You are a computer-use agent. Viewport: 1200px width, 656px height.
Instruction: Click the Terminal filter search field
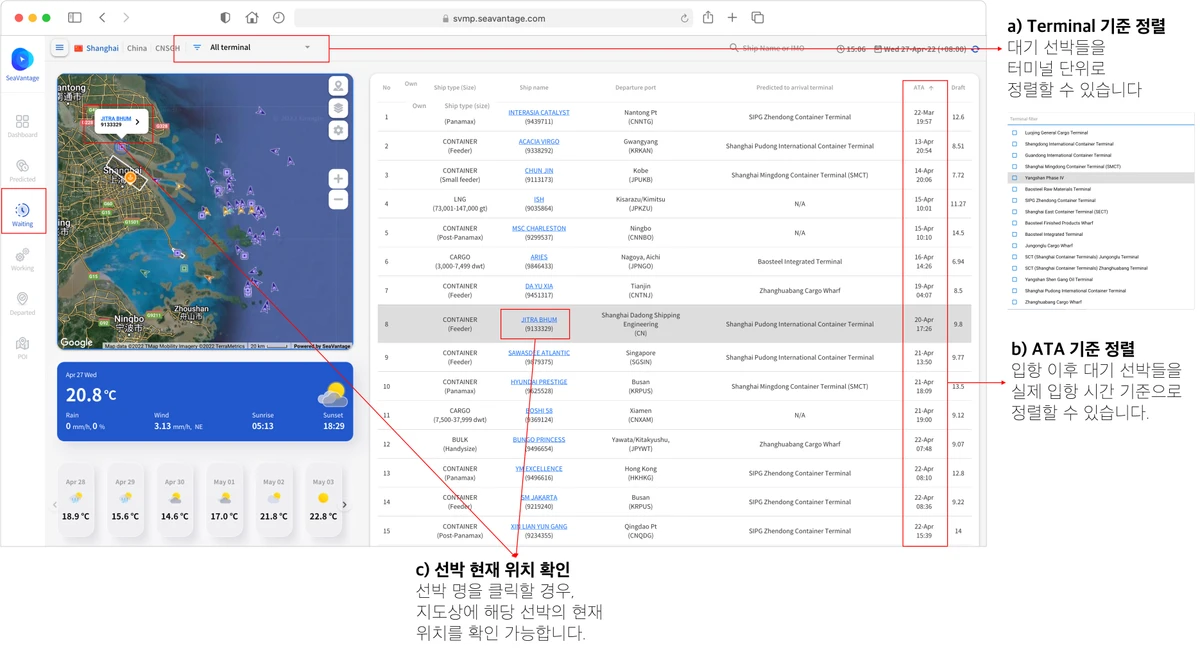coord(1100,120)
